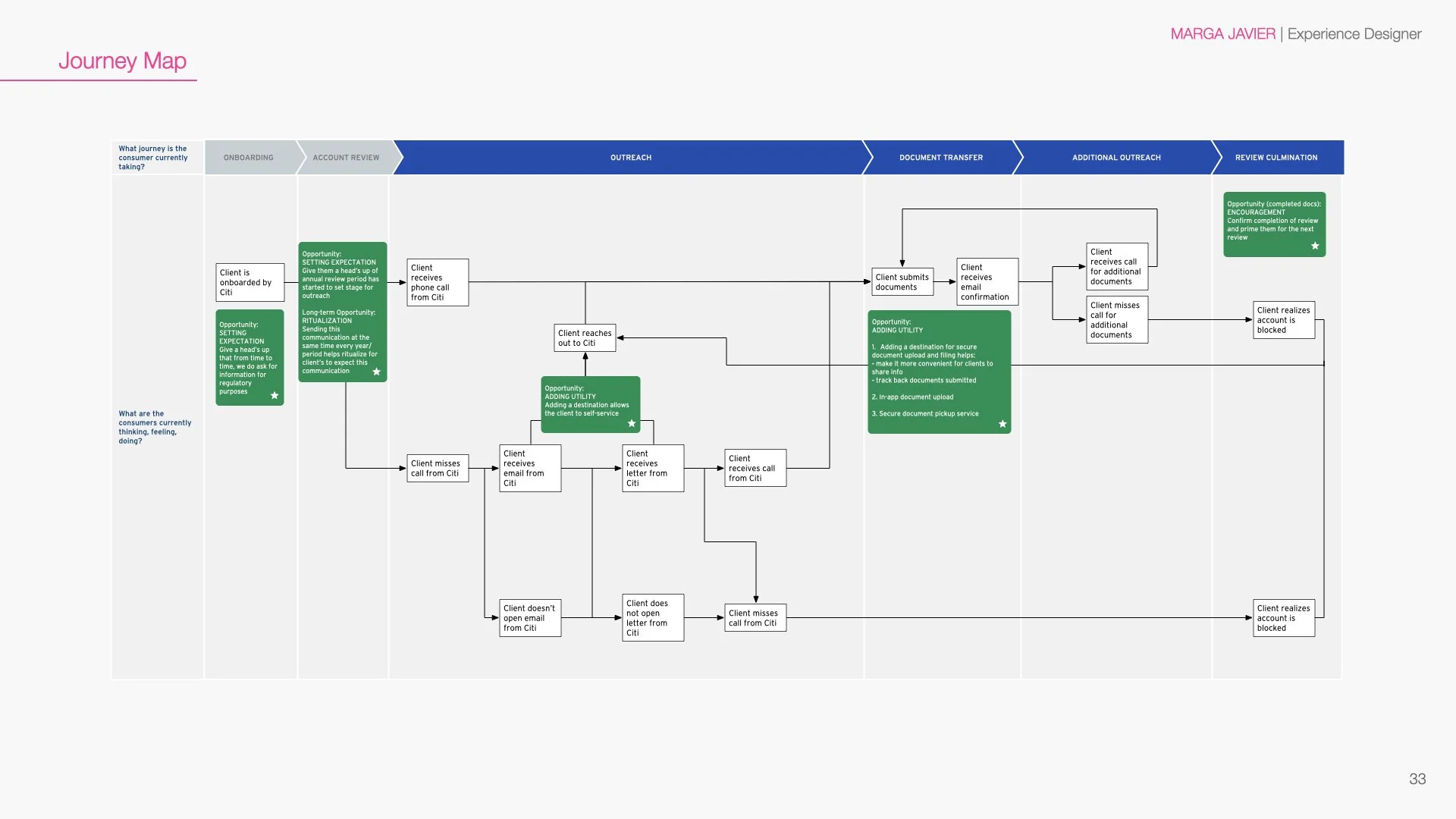The image size is (1456, 819).
Task: Click the star on Encouragement opportunity card
Action: pyautogui.click(x=1315, y=246)
